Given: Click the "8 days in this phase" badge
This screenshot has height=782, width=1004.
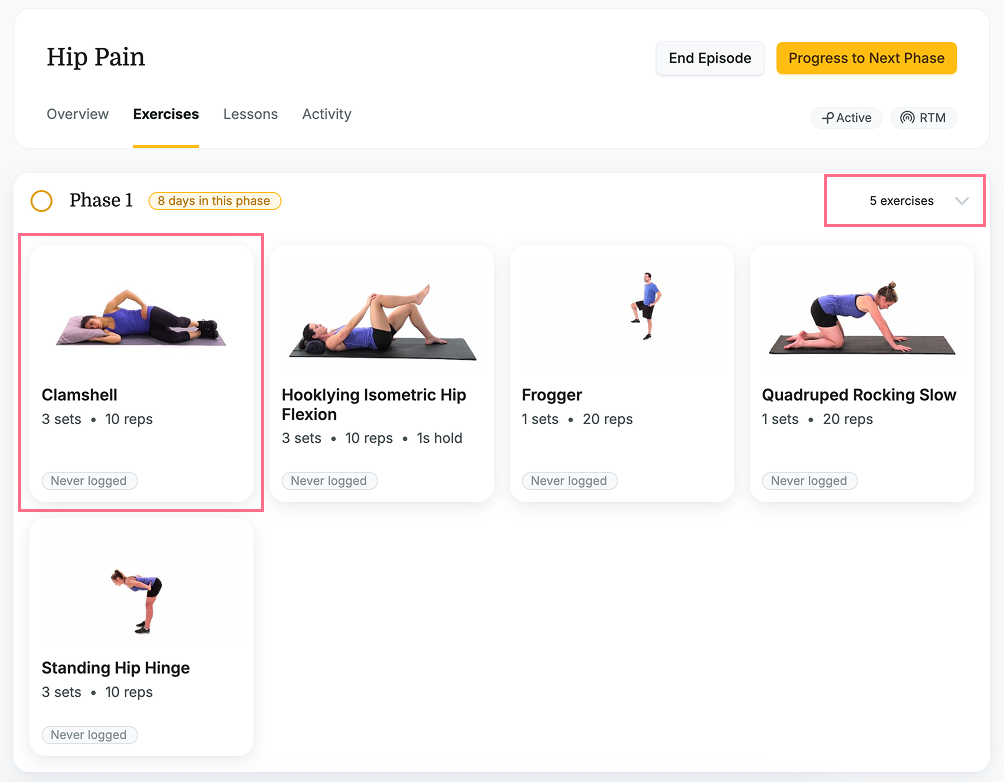Looking at the screenshot, I should (214, 200).
